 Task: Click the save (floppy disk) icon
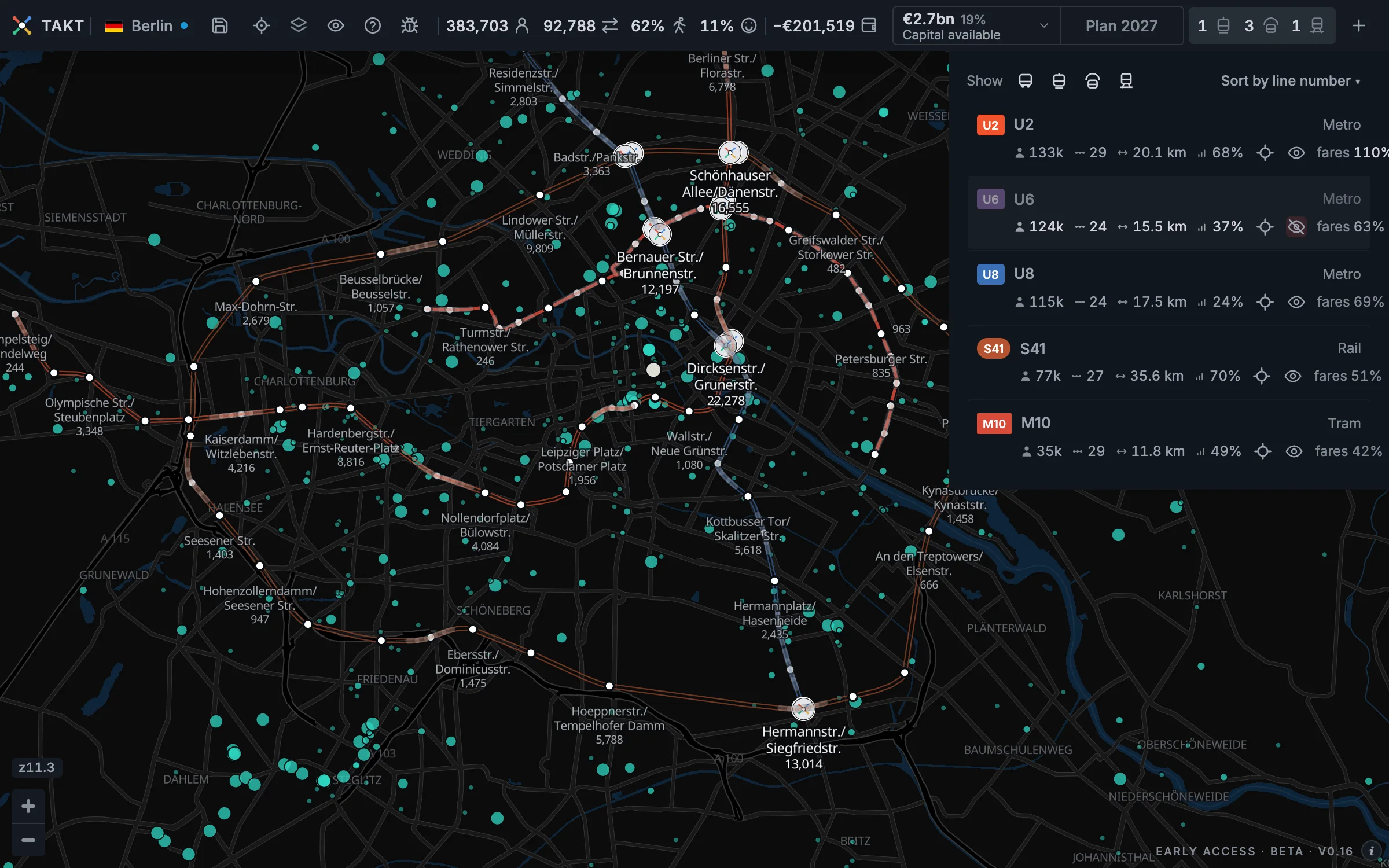[220, 25]
